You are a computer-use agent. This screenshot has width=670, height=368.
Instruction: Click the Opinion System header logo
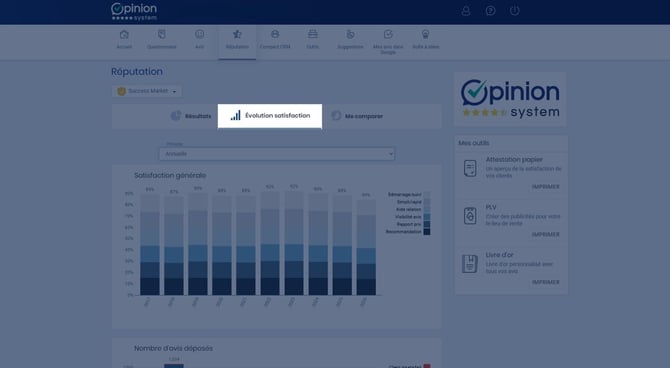point(134,12)
